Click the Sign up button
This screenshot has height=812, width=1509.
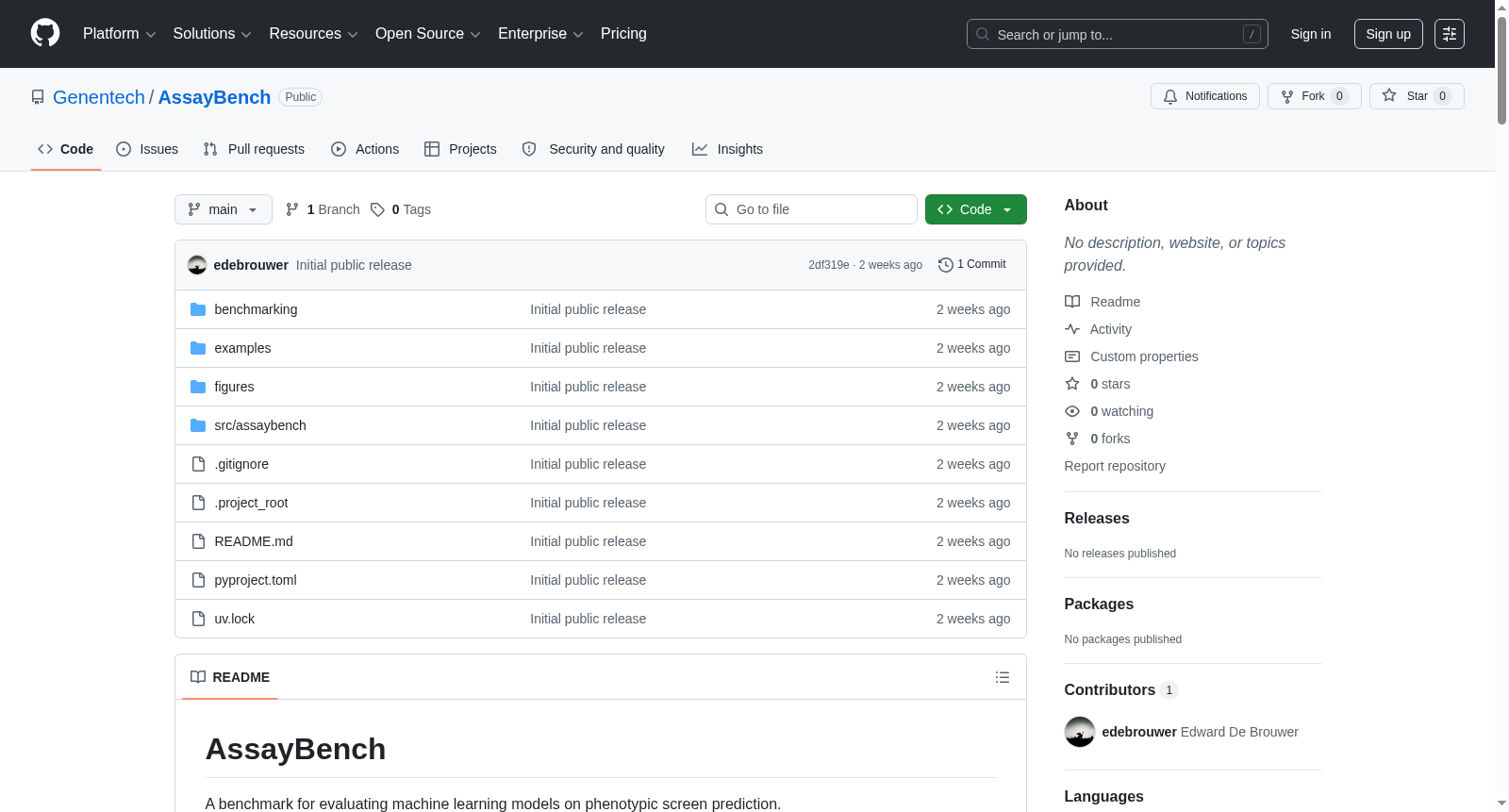[1388, 34]
